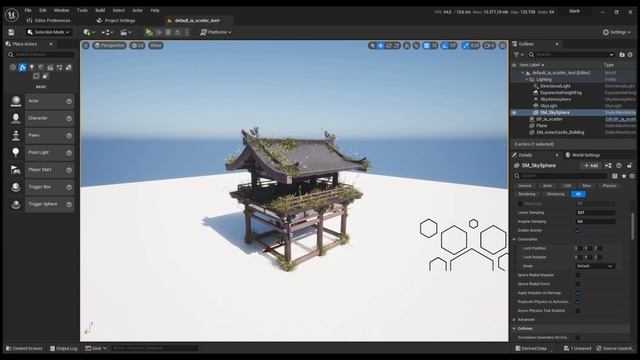The image size is (640, 360).
Task: Open the Selection Mode dropdown
Action: (x=48, y=32)
